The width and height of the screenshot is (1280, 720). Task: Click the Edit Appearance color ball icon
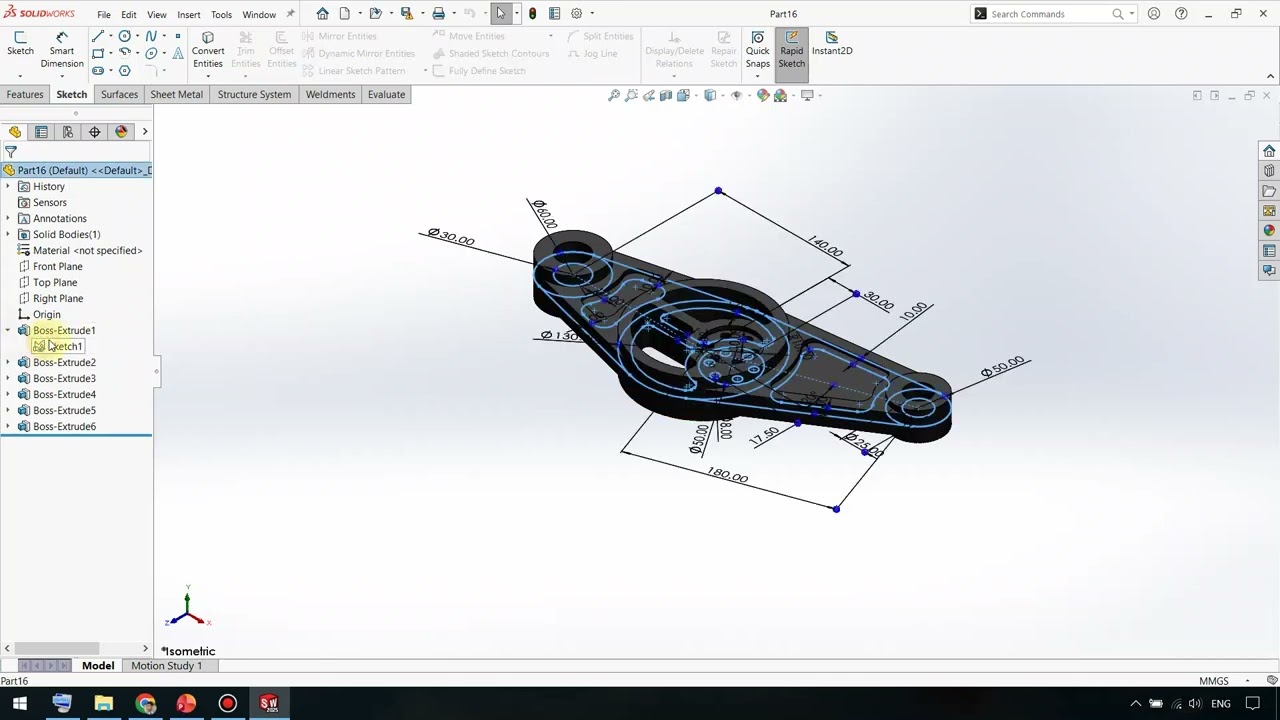(x=763, y=95)
